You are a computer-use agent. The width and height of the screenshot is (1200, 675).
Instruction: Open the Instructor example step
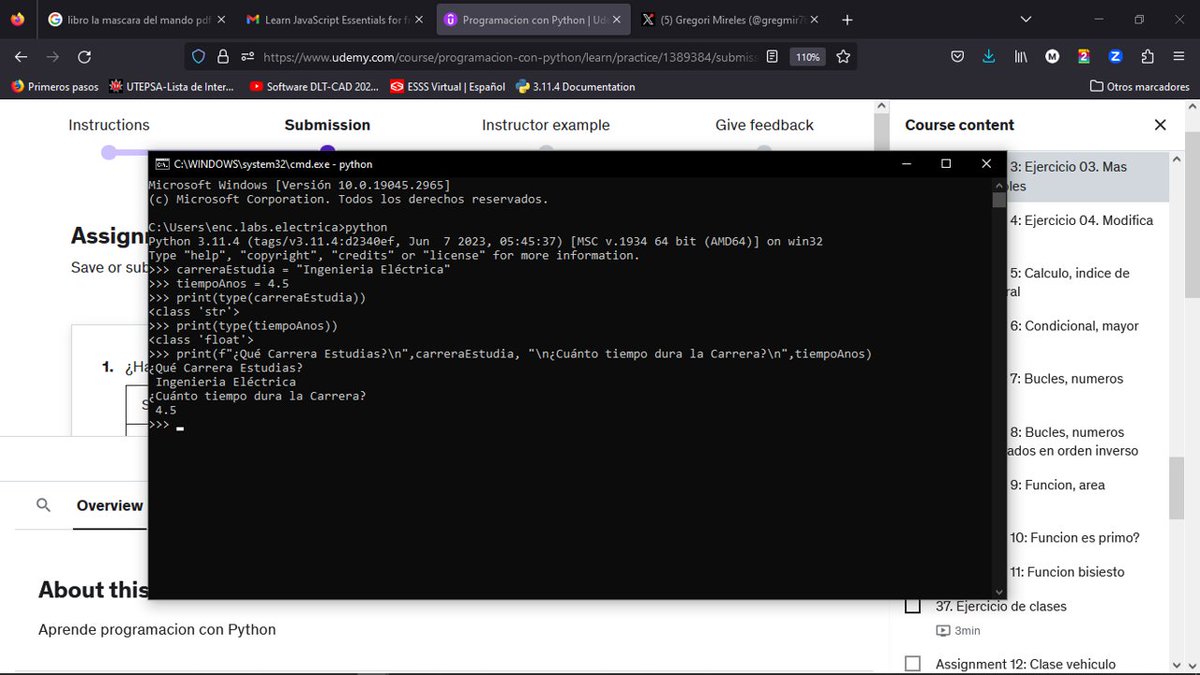[x=546, y=125]
